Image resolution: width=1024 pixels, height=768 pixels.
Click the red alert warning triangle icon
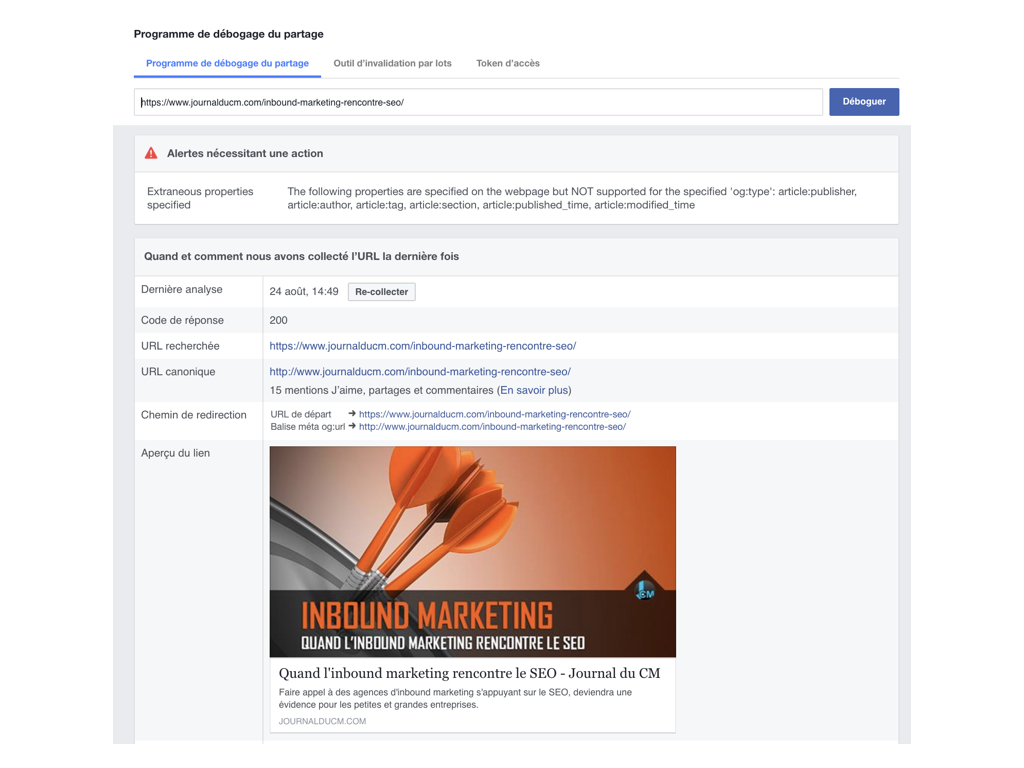[151, 153]
